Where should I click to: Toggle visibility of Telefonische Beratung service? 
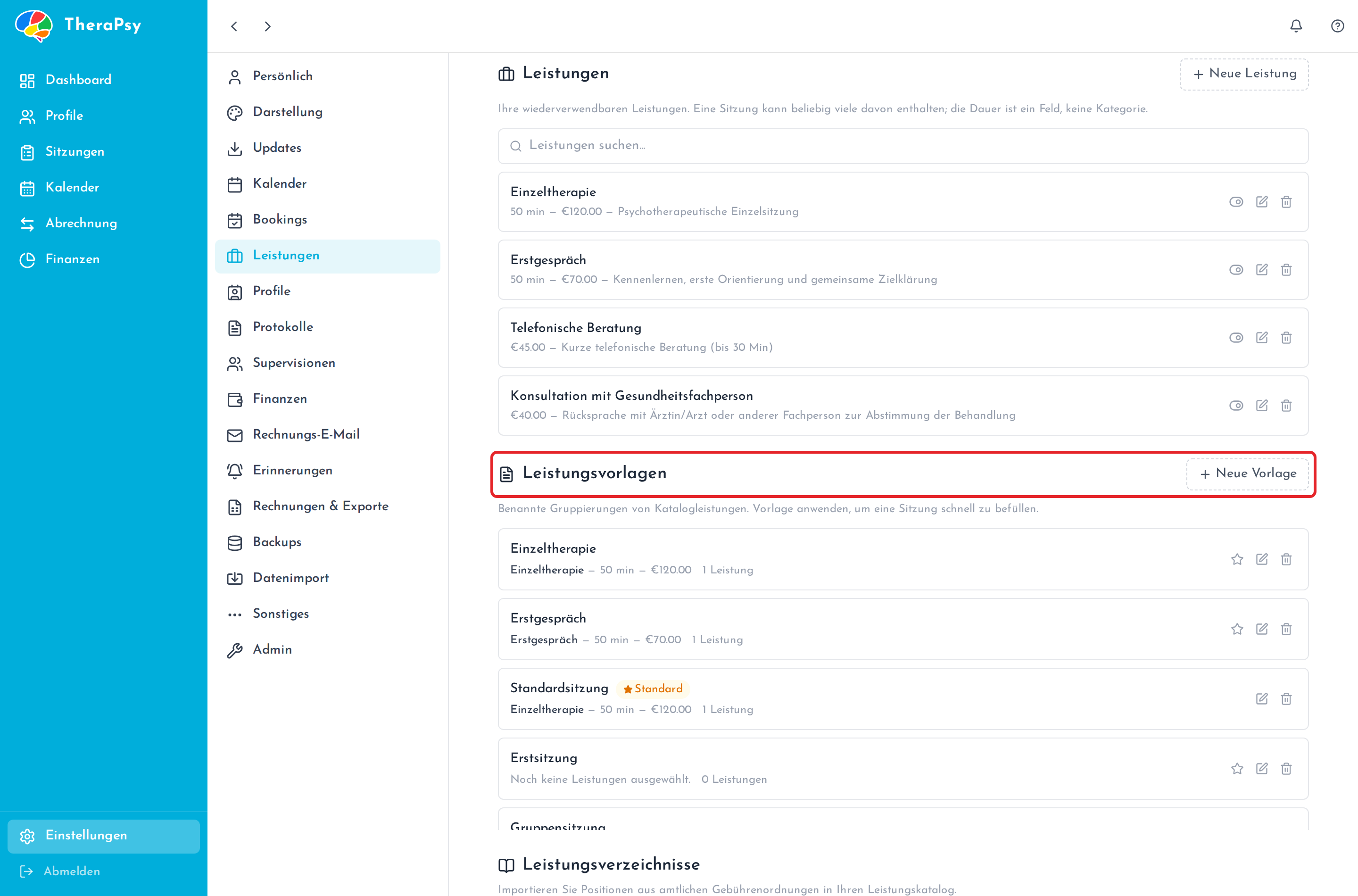point(1236,338)
